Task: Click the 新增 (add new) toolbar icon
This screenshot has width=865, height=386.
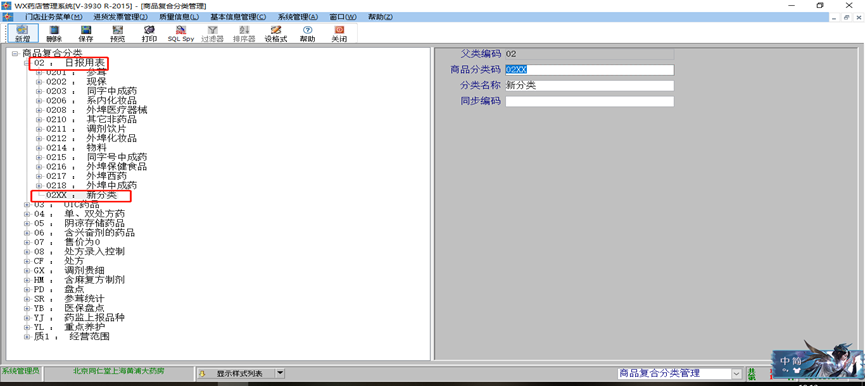Action: coord(23,33)
